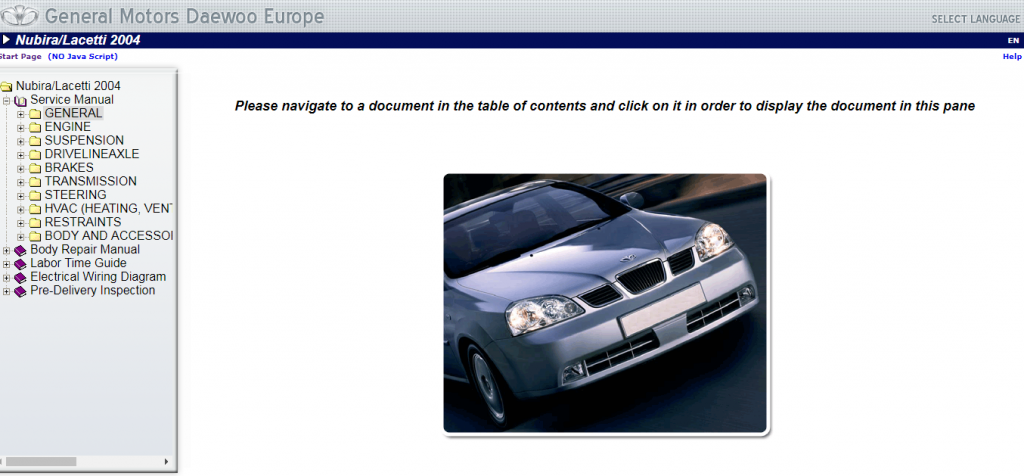Screen dimensions: 1024x476
Task: Select the SUSPENSION tree label
Action: point(84,140)
